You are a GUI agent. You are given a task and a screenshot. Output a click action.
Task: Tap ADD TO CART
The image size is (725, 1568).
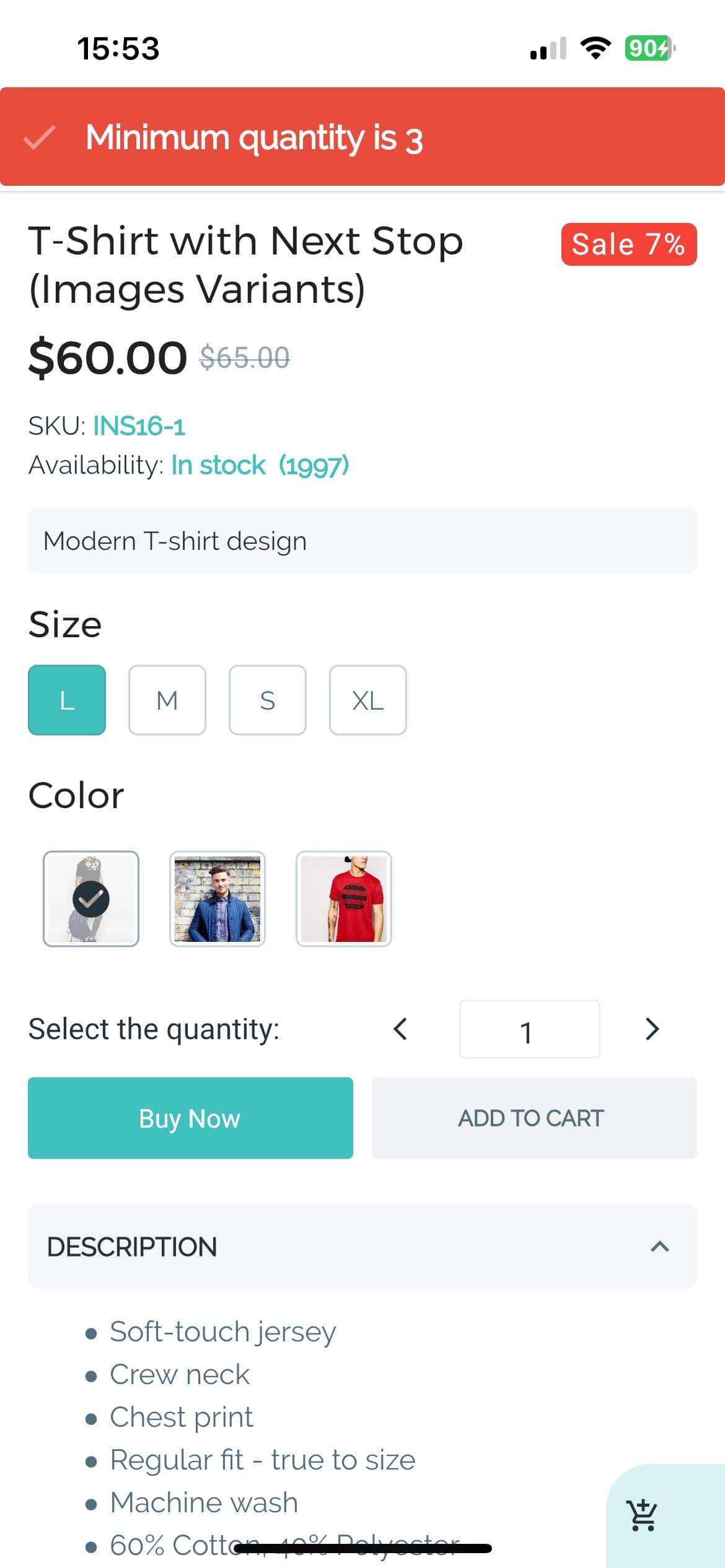point(531,1118)
